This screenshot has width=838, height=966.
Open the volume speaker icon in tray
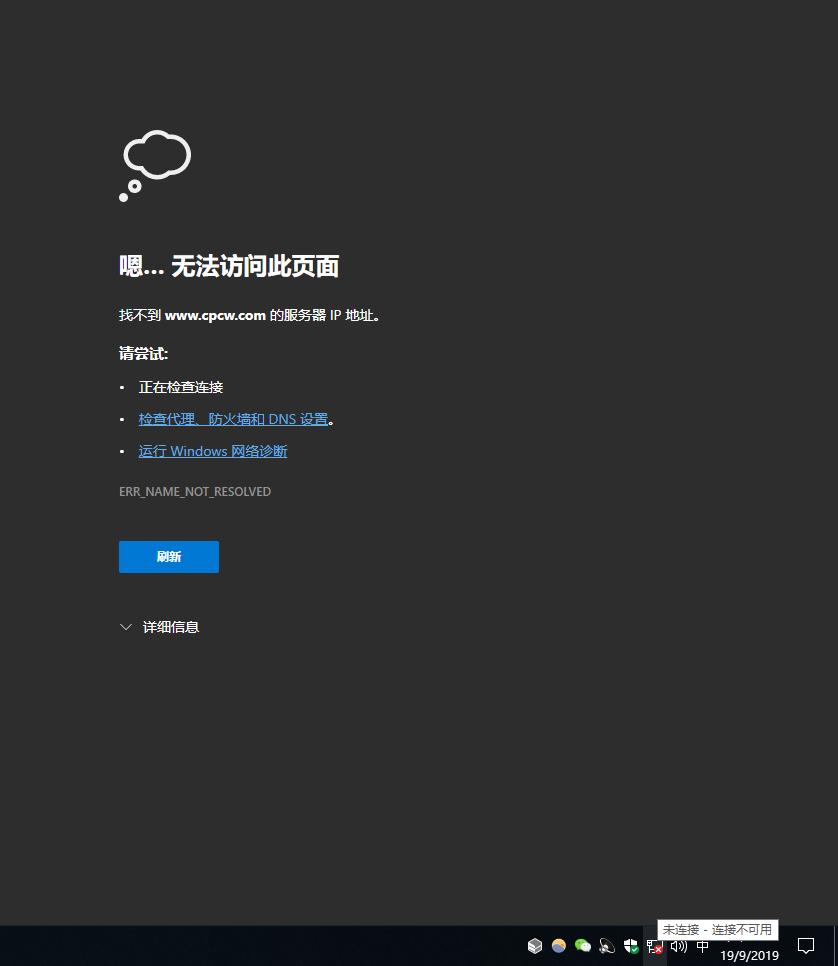(679, 945)
